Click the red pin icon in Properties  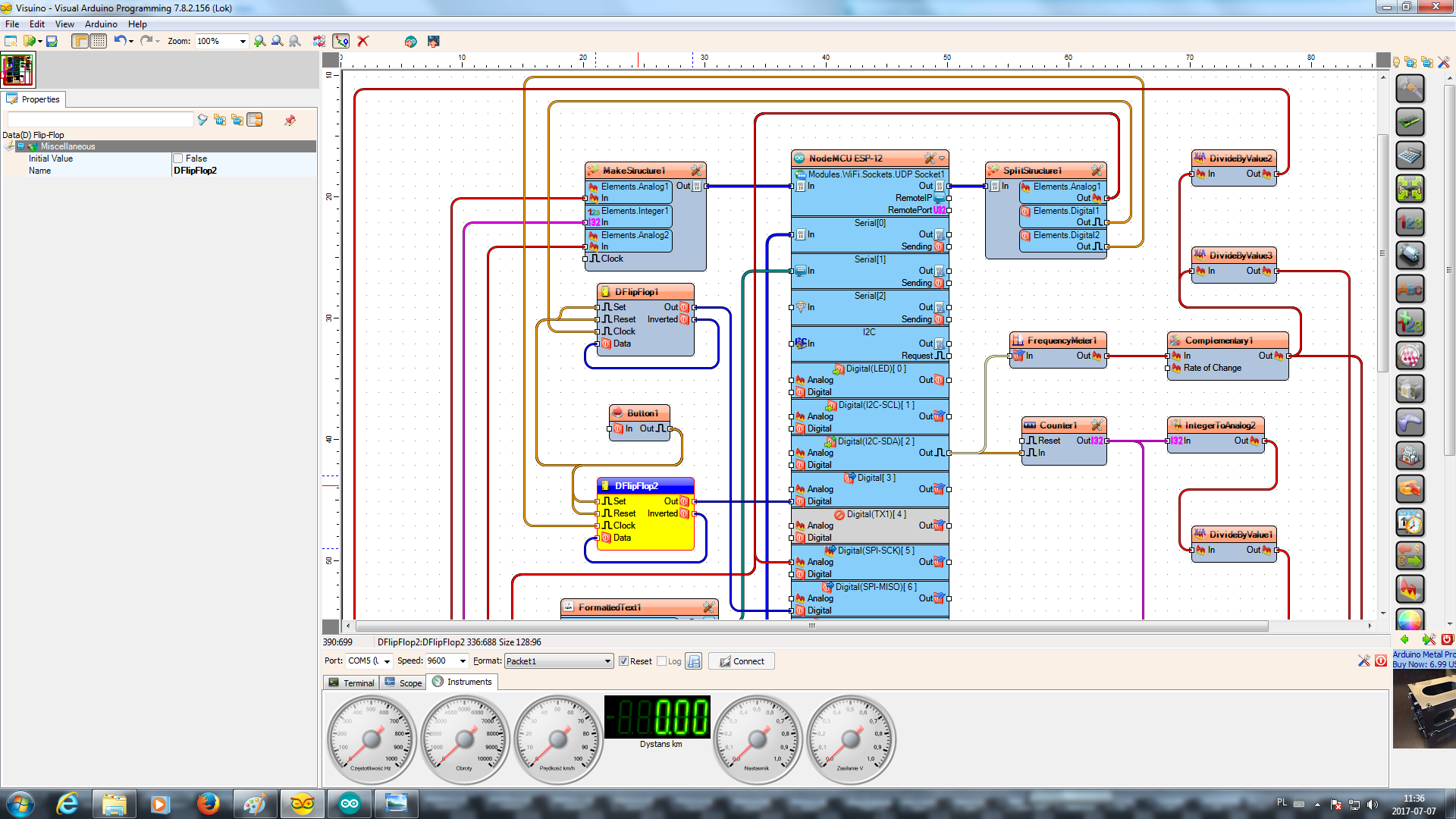(x=290, y=120)
